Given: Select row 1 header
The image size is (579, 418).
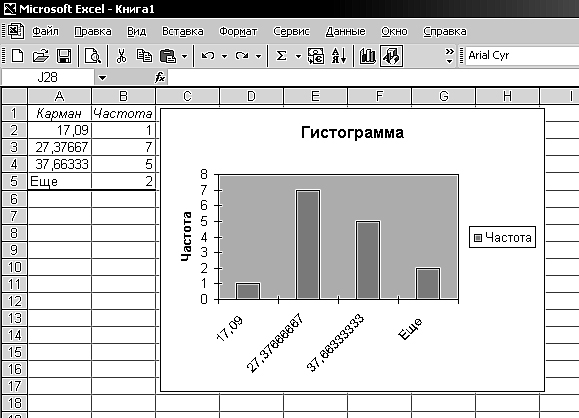Looking at the screenshot, I should (14, 113).
